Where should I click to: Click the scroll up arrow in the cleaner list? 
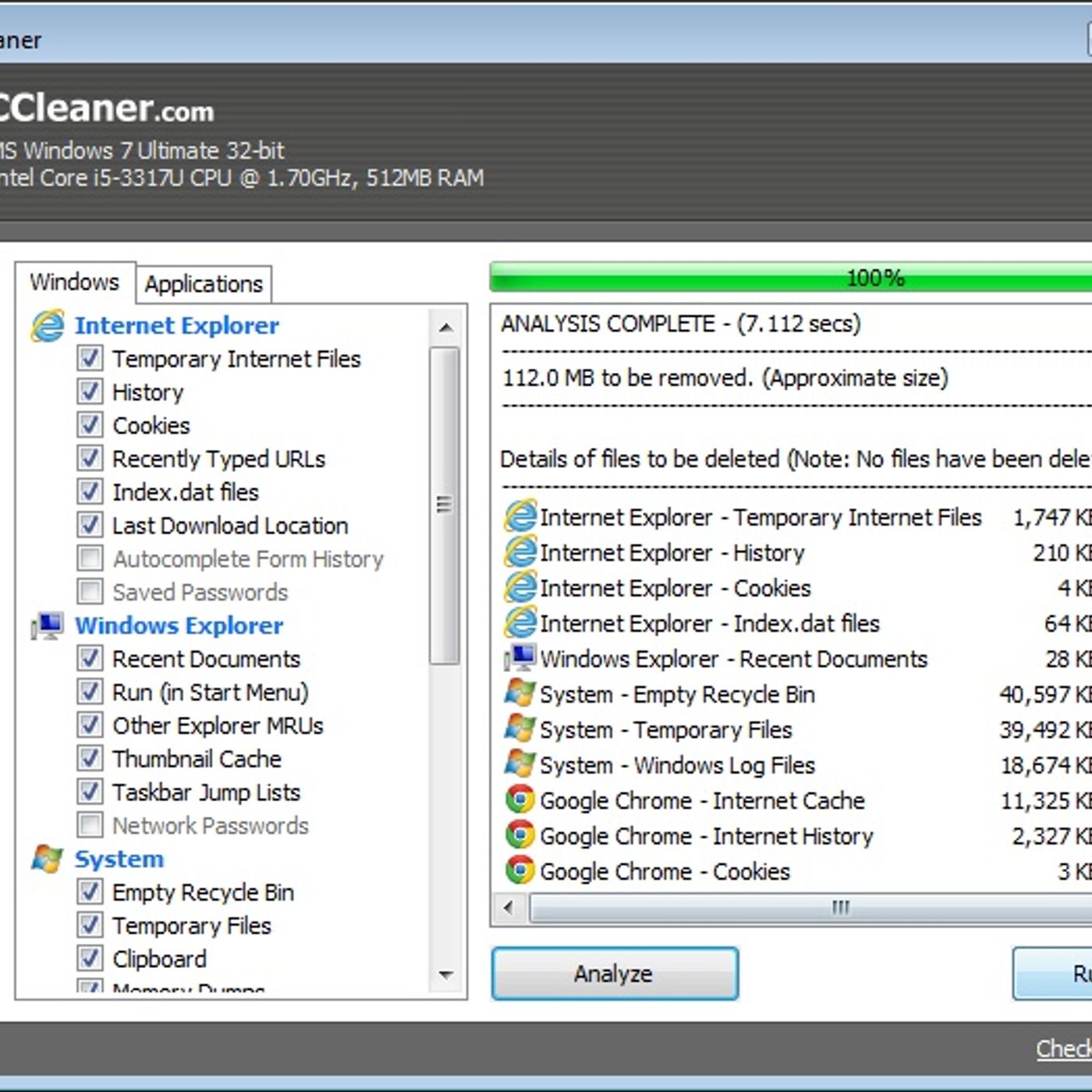[445, 328]
